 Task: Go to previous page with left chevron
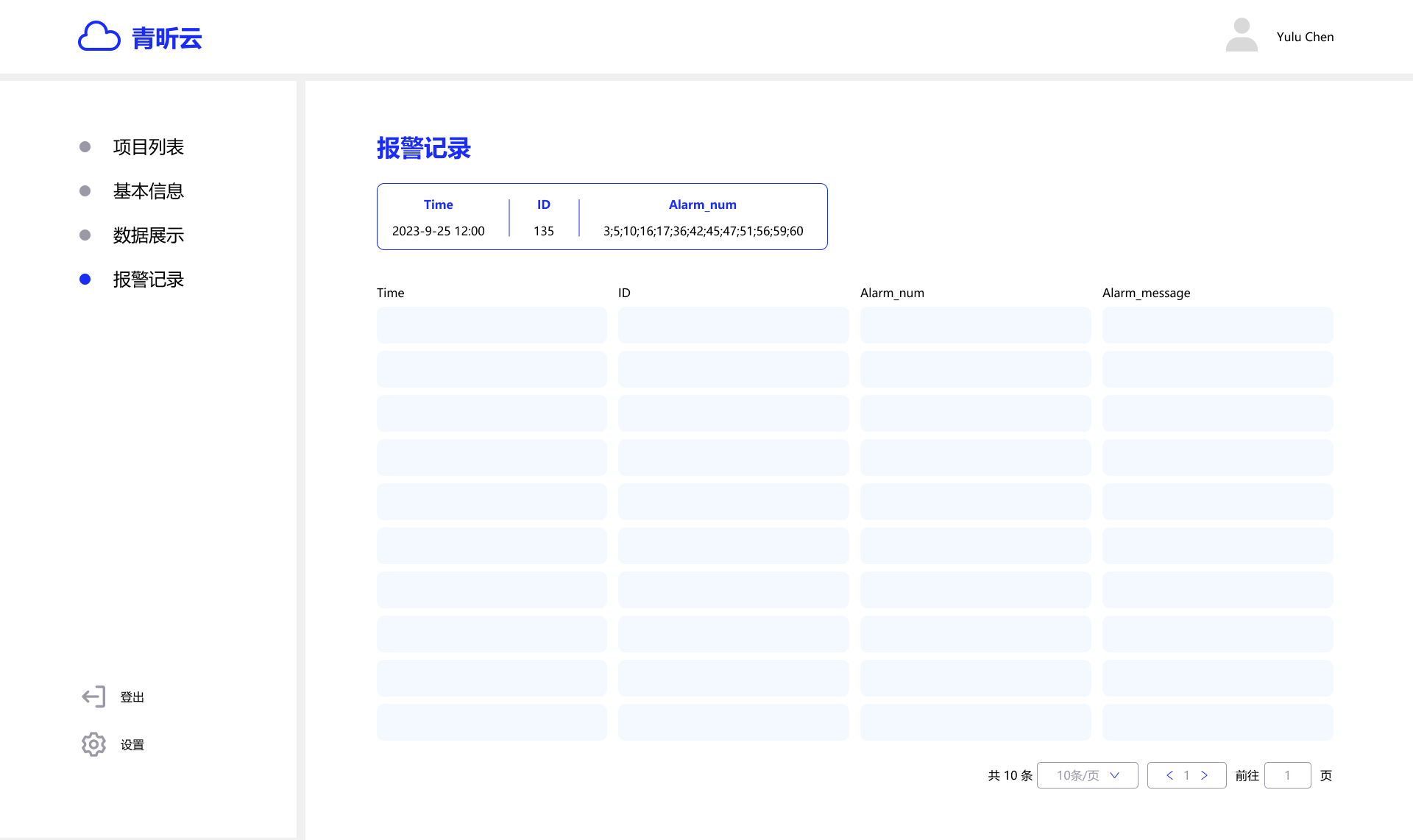point(1169,775)
